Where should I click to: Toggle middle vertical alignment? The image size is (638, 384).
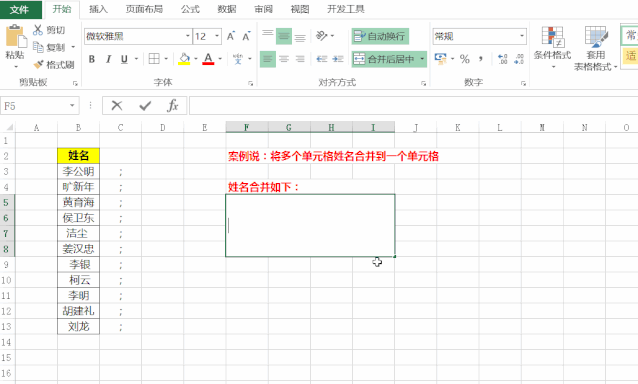pyautogui.click(x=284, y=36)
